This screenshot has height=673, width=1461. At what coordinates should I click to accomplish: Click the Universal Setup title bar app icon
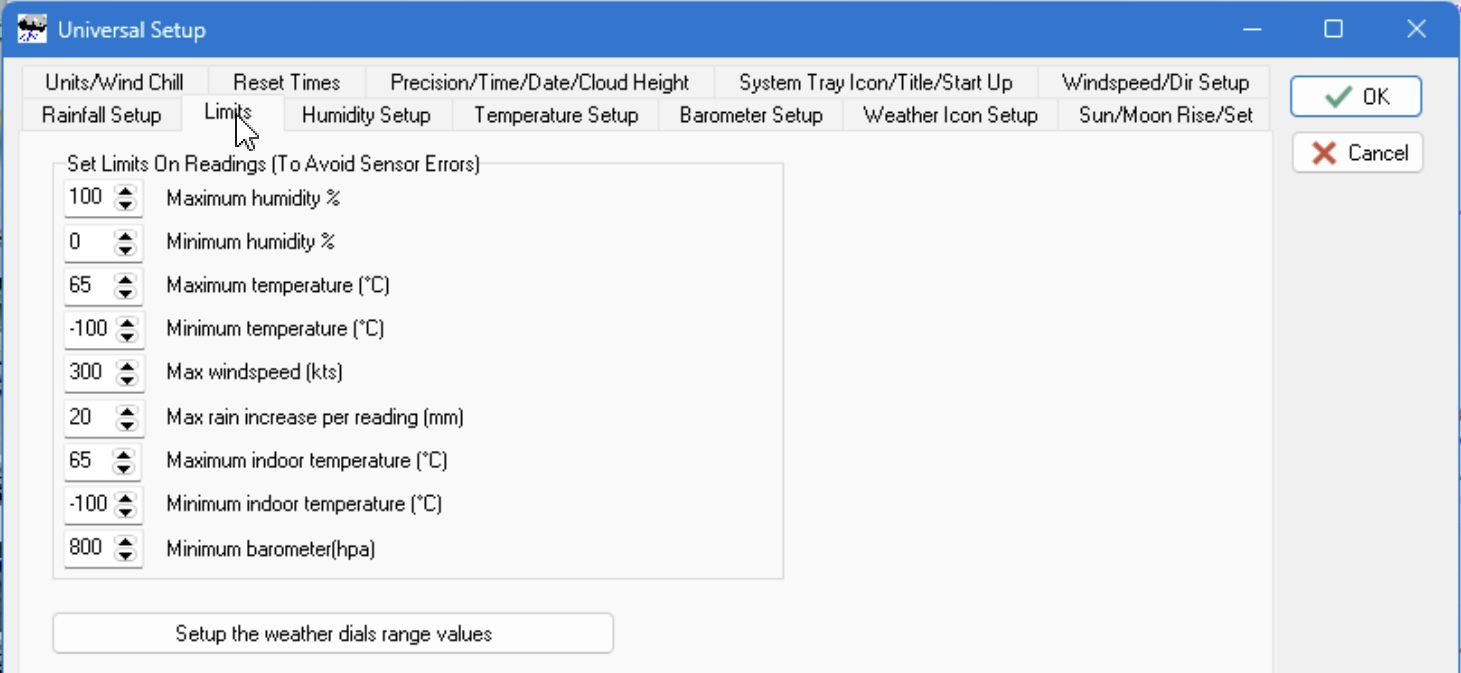tap(32, 28)
